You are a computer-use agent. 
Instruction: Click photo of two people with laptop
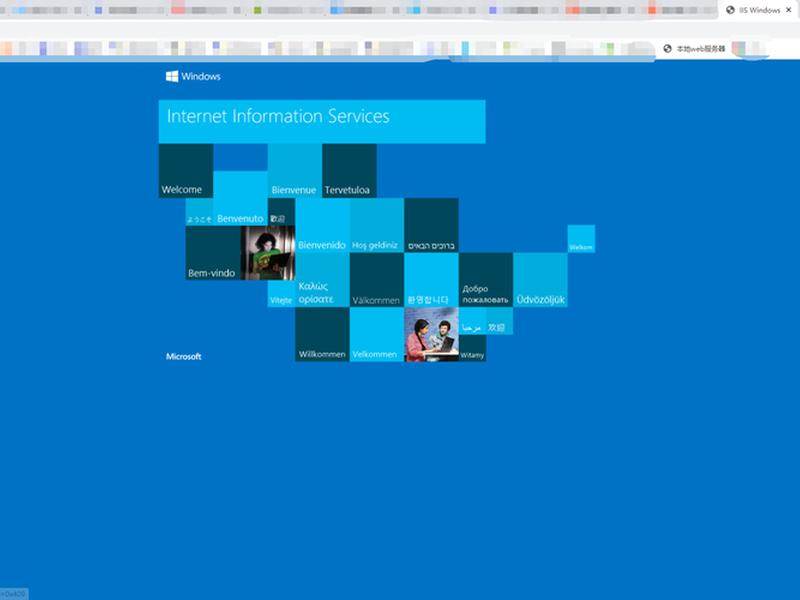432,335
